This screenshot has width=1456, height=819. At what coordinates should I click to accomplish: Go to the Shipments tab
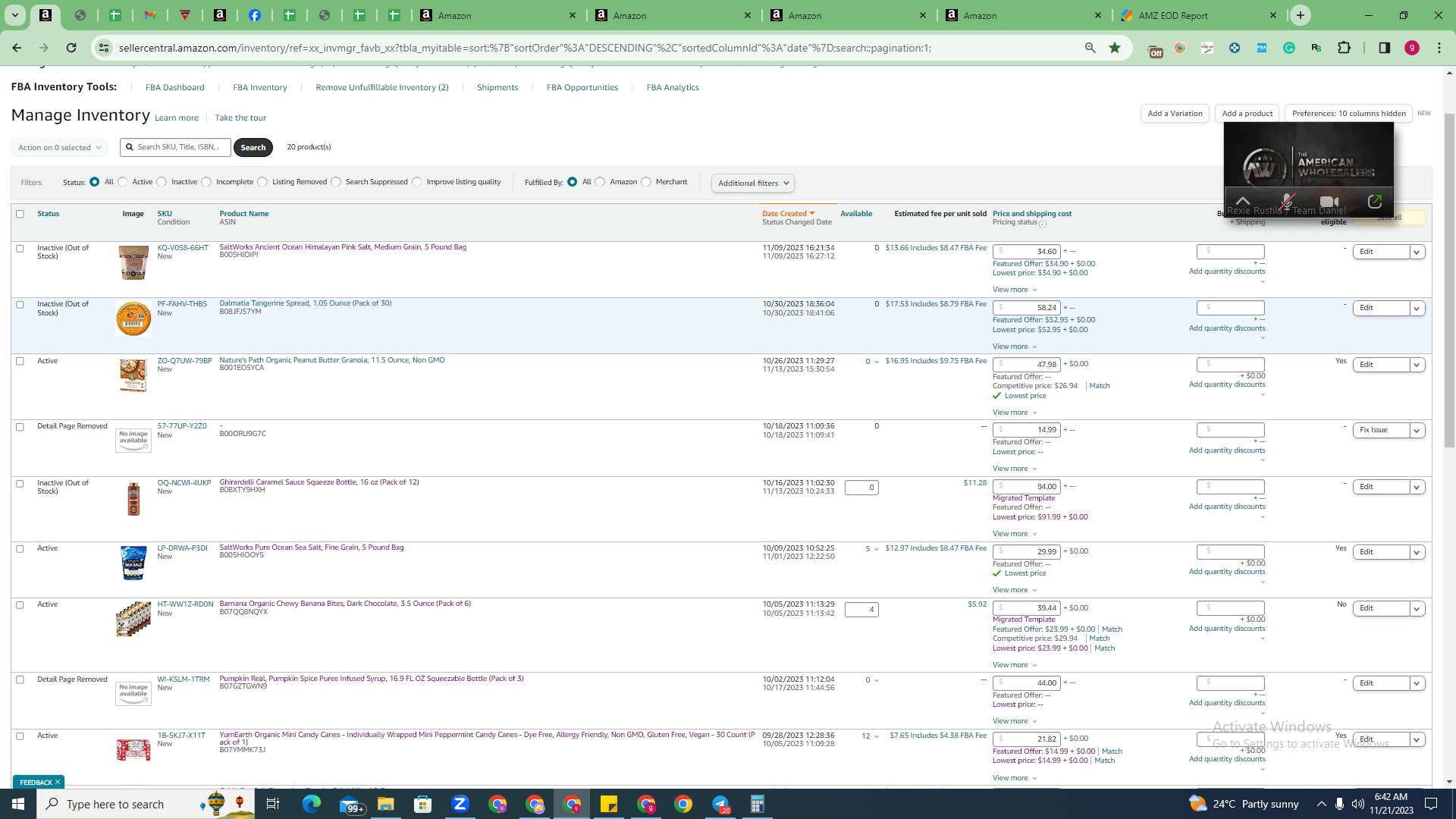tap(497, 87)
